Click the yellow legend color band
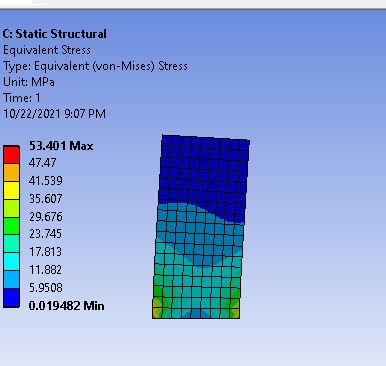This screenshot has width=386, height=366. 11,190
